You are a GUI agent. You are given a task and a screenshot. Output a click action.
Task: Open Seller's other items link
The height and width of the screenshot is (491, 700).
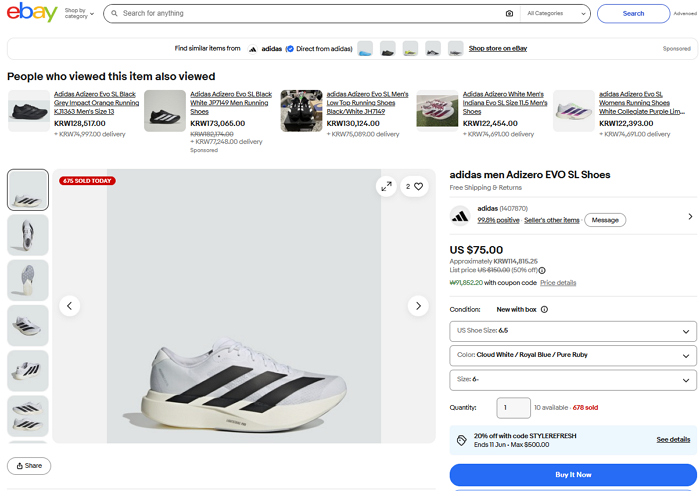(x=552, y=220)
